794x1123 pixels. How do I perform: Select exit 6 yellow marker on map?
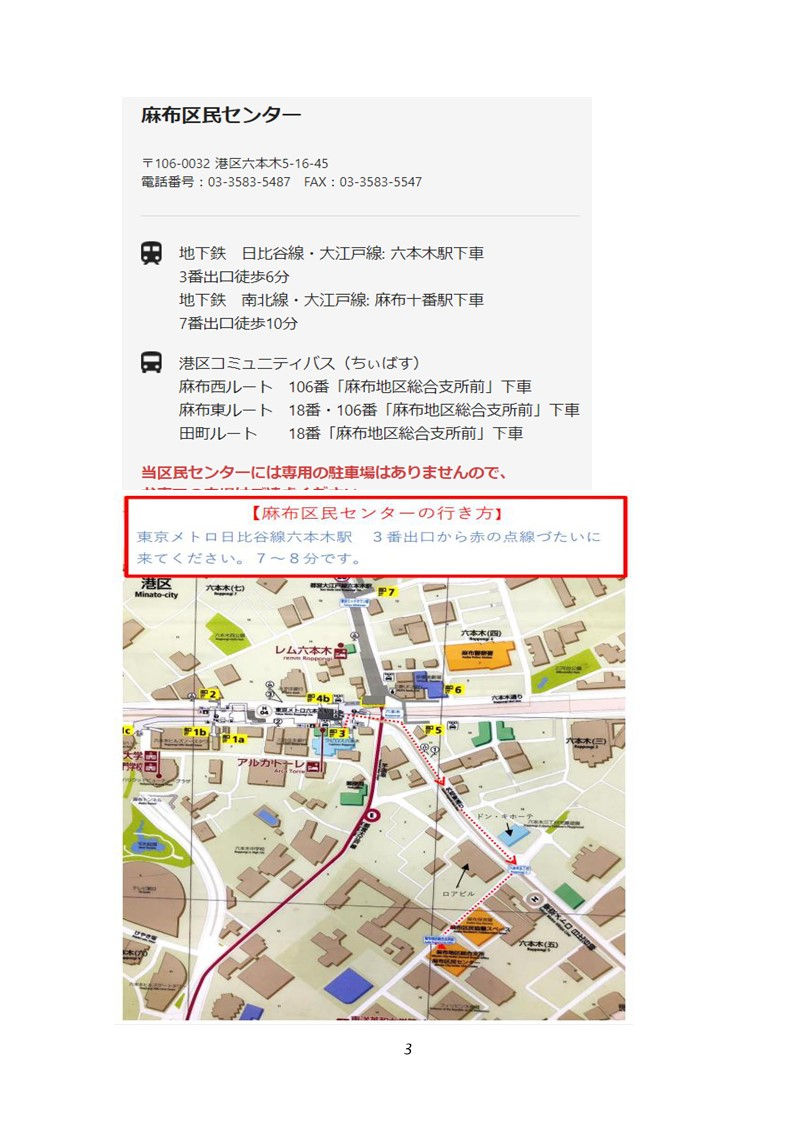point(454,689)
